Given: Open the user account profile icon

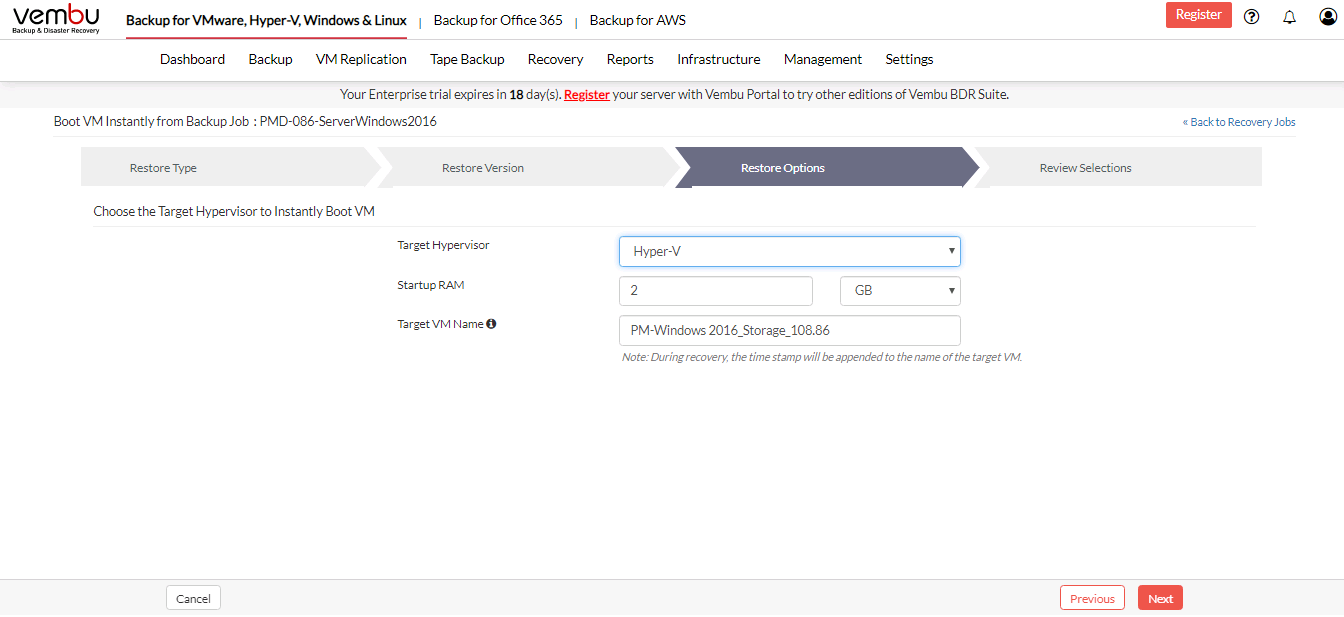Looking at the screenshot, I should click(1327, 16).
